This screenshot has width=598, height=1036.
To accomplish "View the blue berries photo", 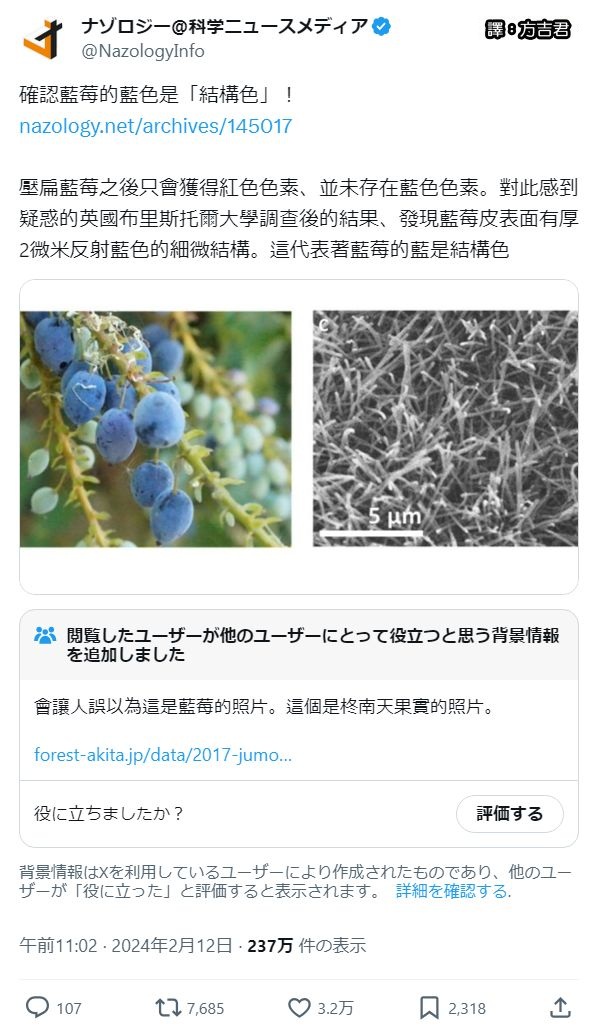I will (155, 429).
